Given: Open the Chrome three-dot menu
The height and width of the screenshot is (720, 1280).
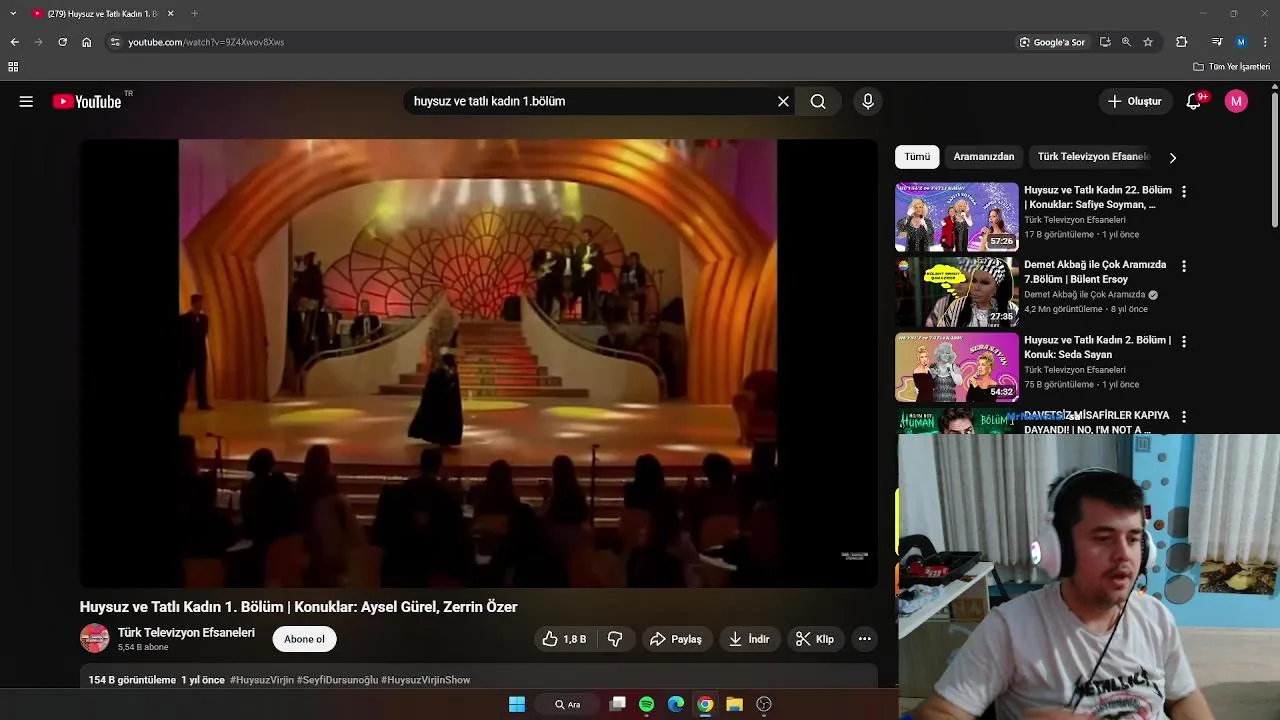Looking at the screenshot, I should click(1266, 42).
